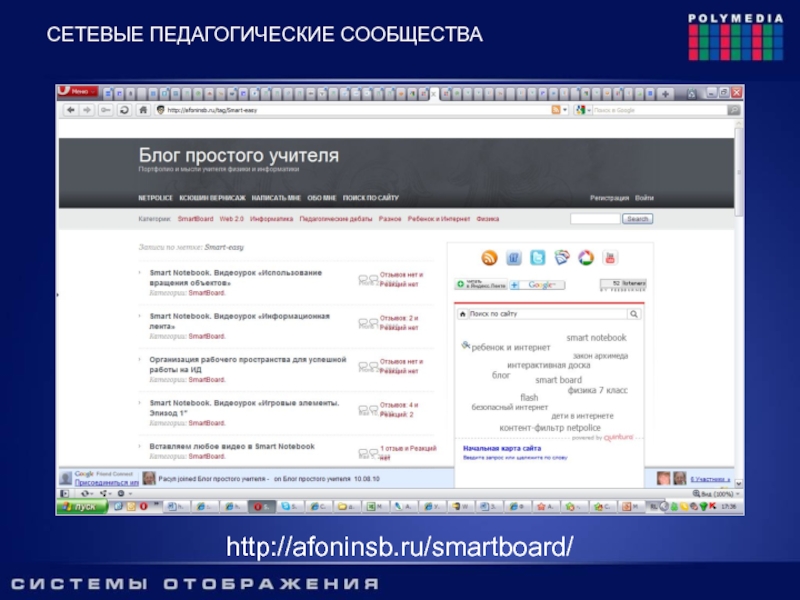This screenshot has height=600, width=800.
Task: Toggle the panel icon in browser status bar
Action: click(64, 494)
